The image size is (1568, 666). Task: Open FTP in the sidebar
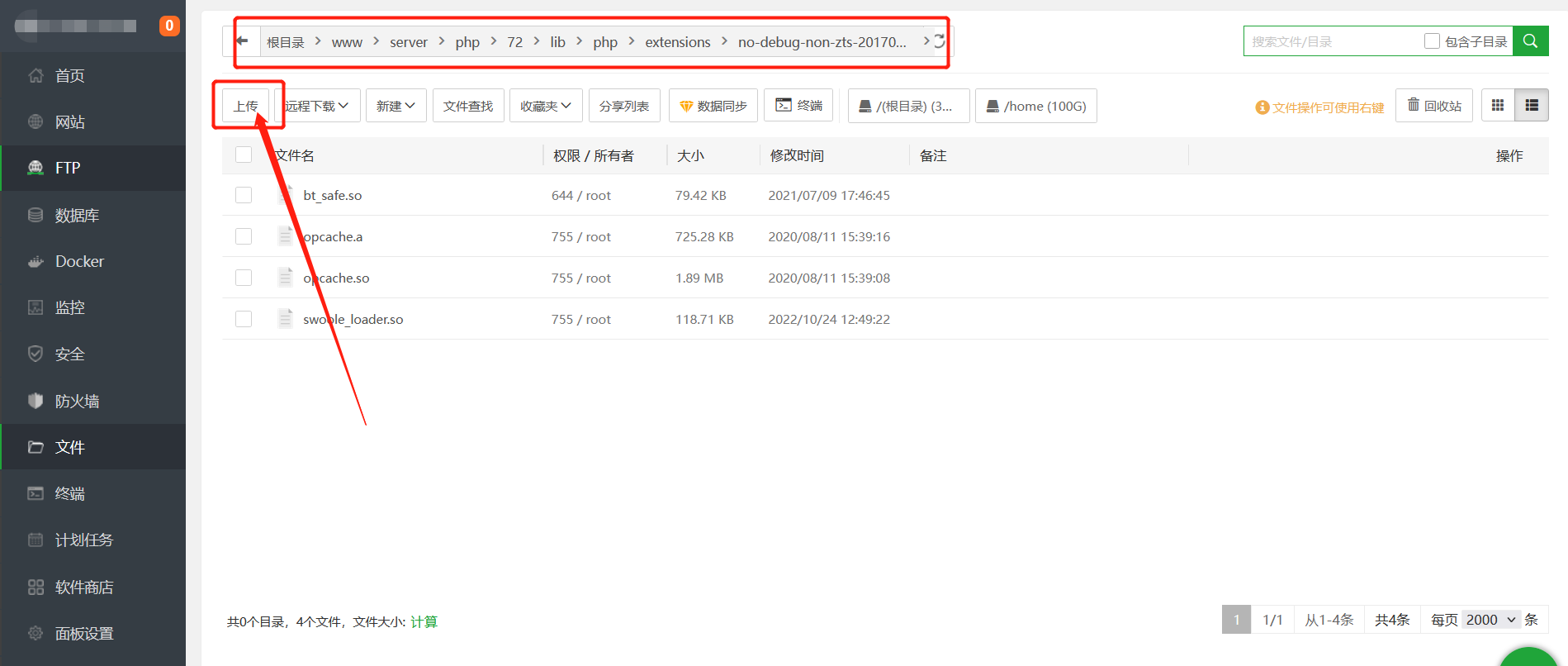(x=68, y=169)
